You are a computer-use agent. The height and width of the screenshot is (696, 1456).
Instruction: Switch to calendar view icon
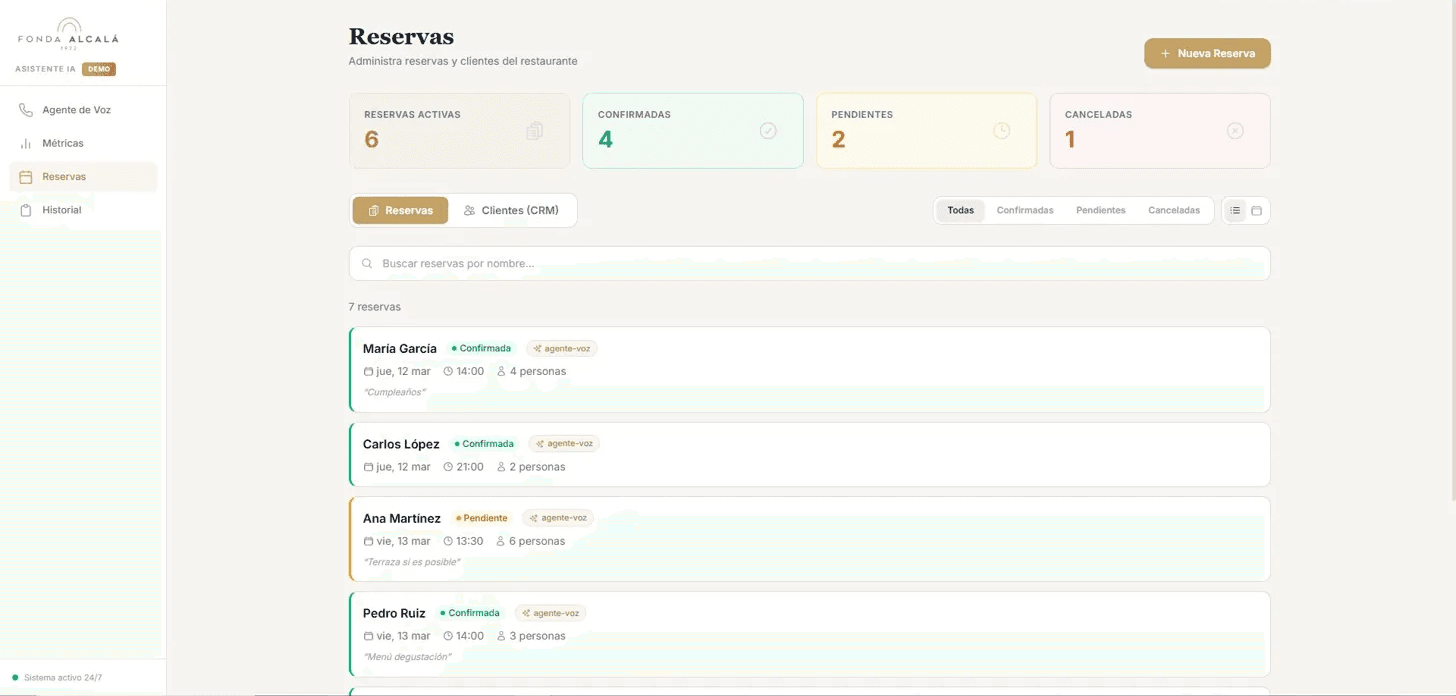click(1257, 210)
